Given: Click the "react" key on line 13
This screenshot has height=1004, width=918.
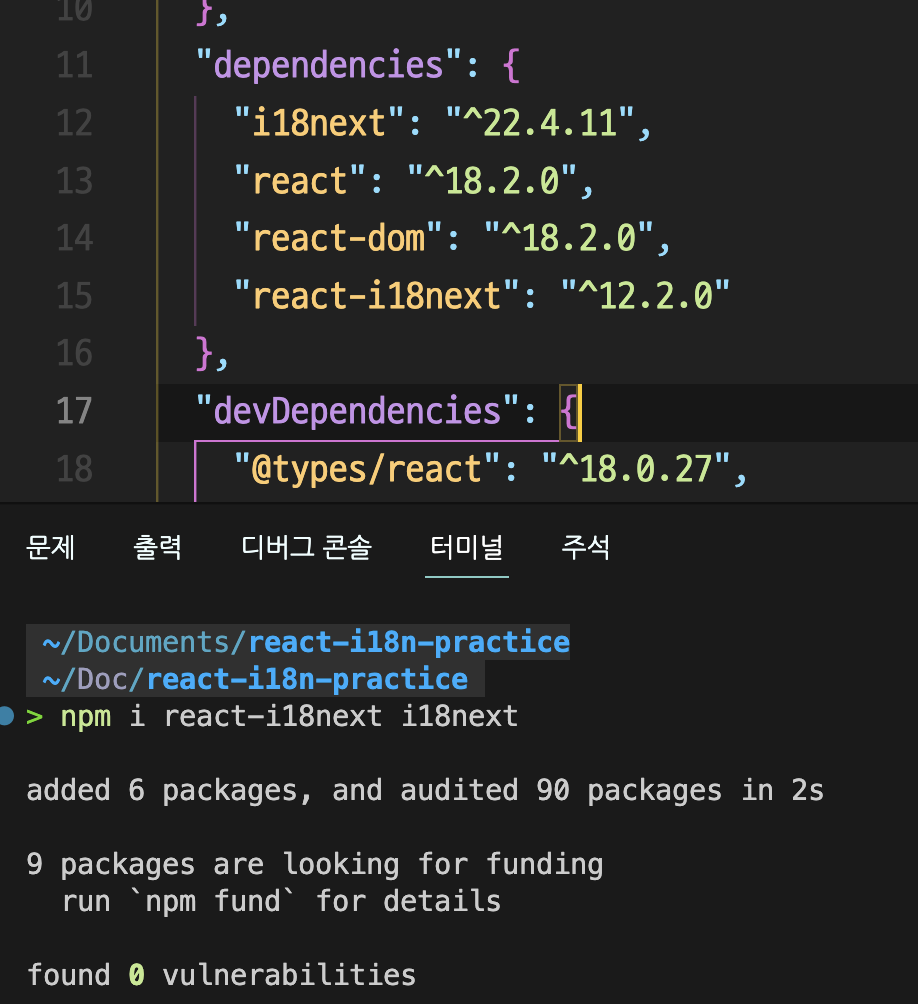Looking at the screenshot, I should [x=300, y=181].
